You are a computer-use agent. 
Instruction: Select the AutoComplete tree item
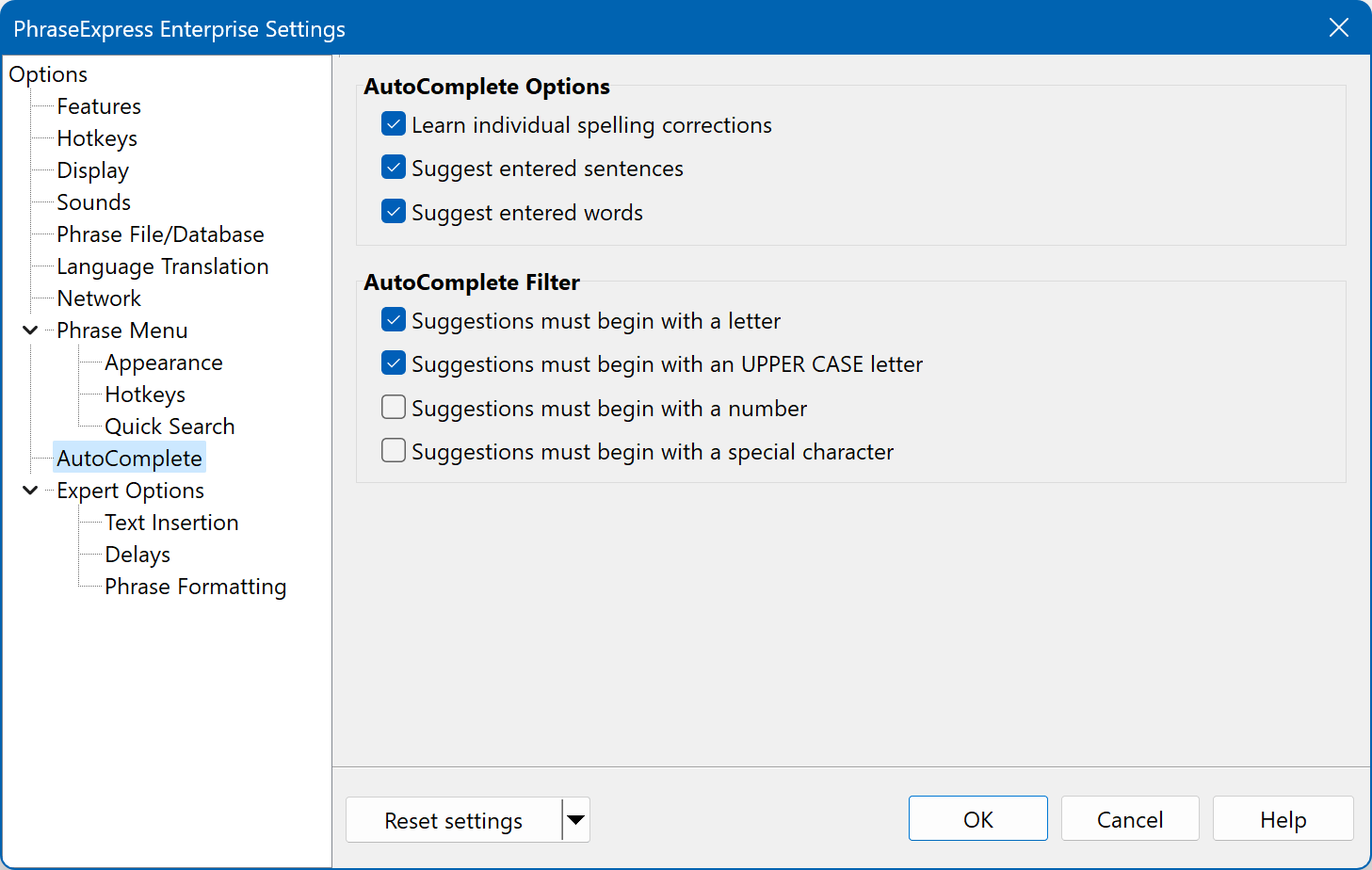coord(129,459)
